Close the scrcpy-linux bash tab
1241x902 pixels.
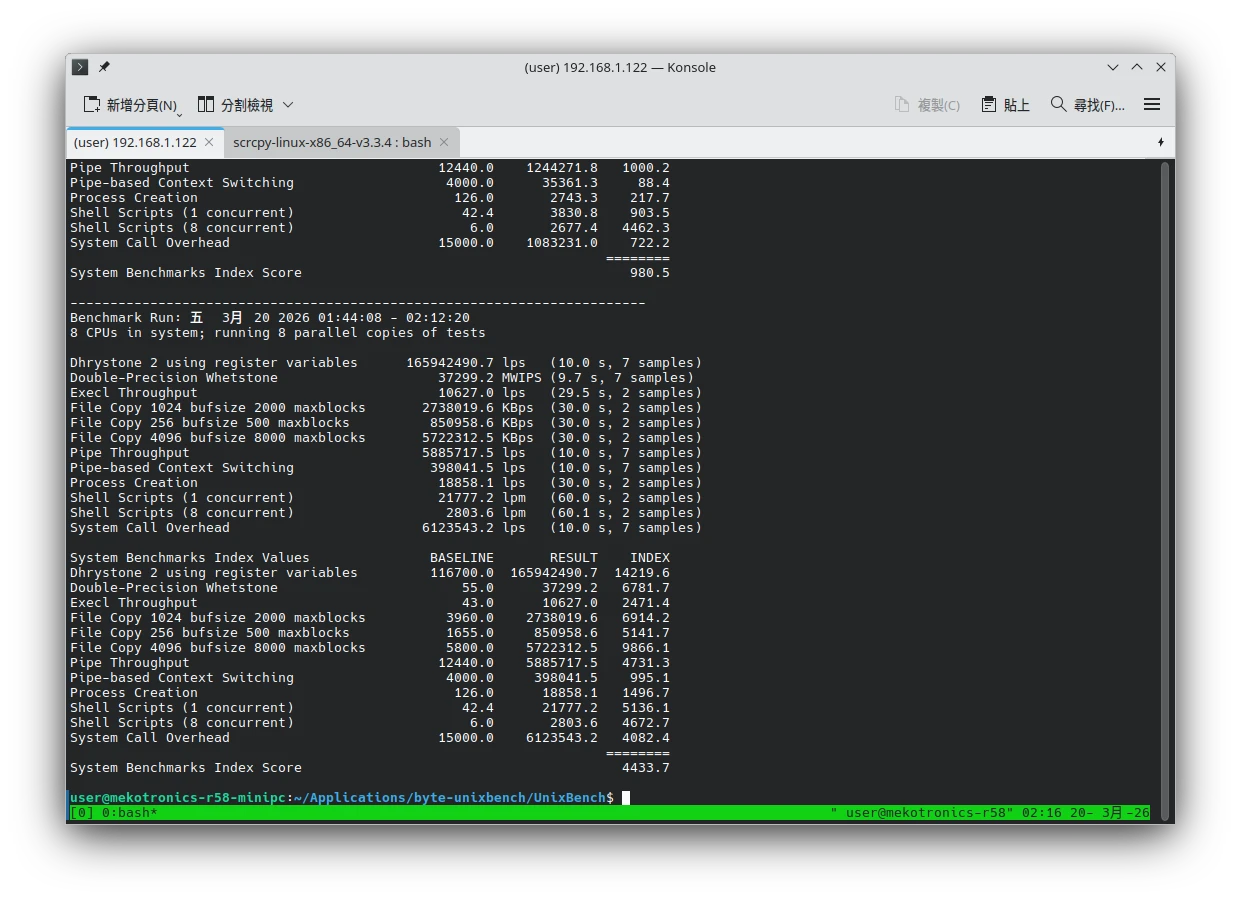pyautogui.click(x=443, y=142)
